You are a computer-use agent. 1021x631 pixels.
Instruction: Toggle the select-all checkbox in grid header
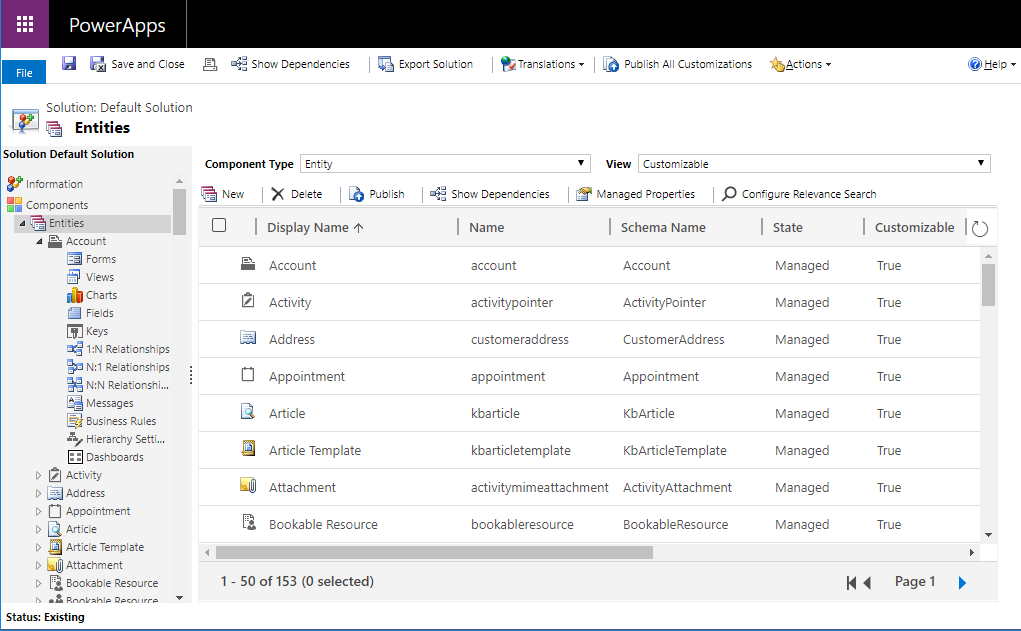coord(219,225)
